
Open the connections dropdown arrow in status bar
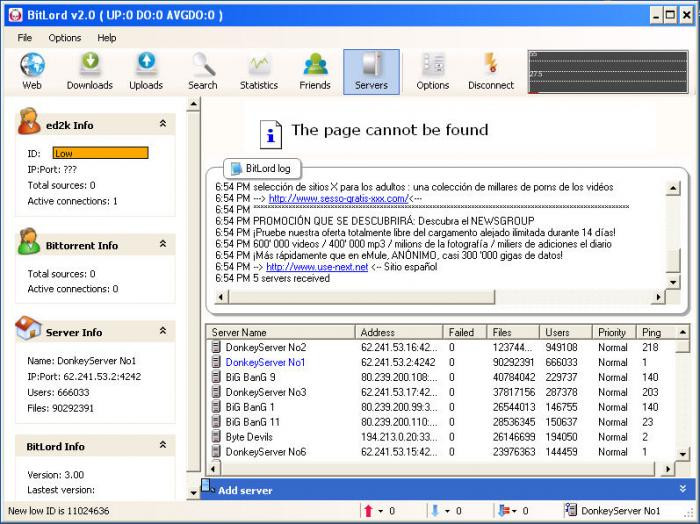pyautogui.click(x=514, y=512)
